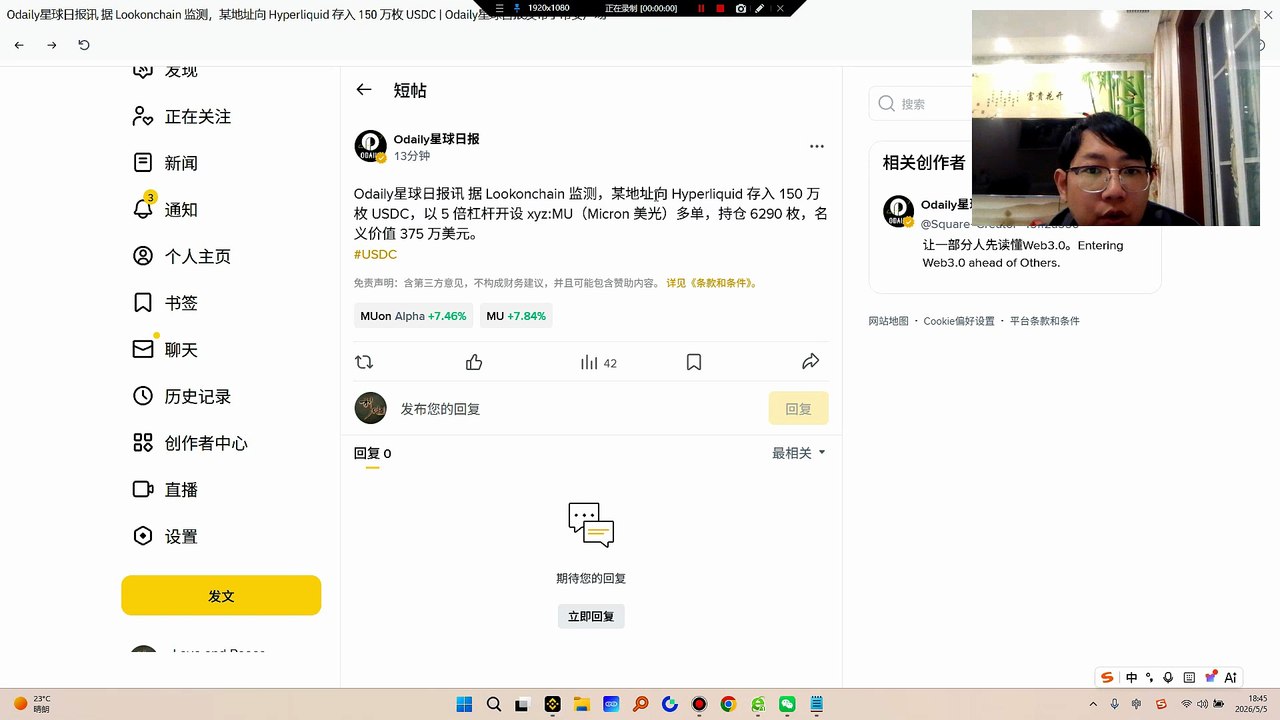Go forward with the browser forward arrow
The width and height of the screenshot is (1280, 720).
[x=52, y=45]
